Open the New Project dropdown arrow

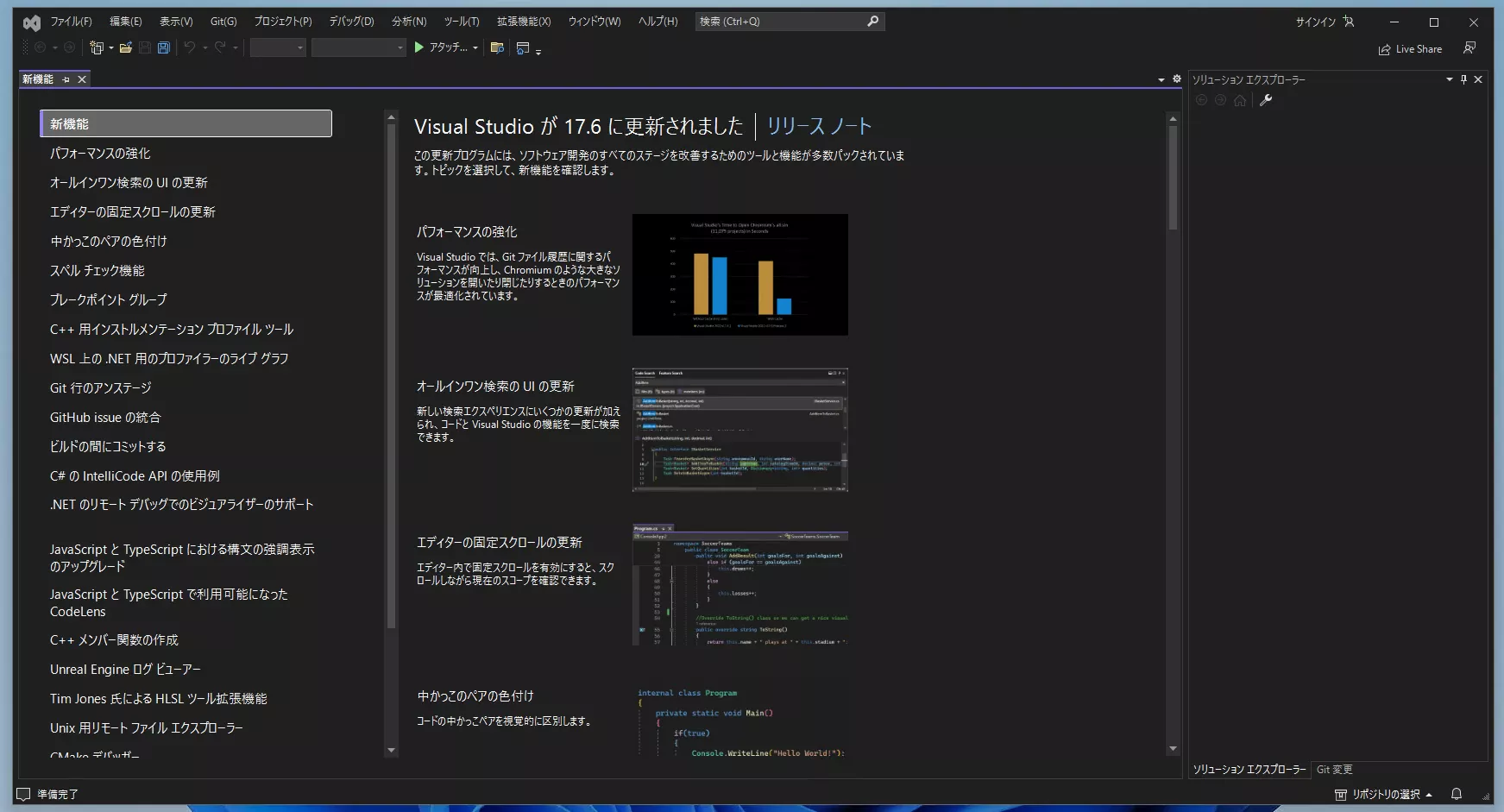(111, 48)
